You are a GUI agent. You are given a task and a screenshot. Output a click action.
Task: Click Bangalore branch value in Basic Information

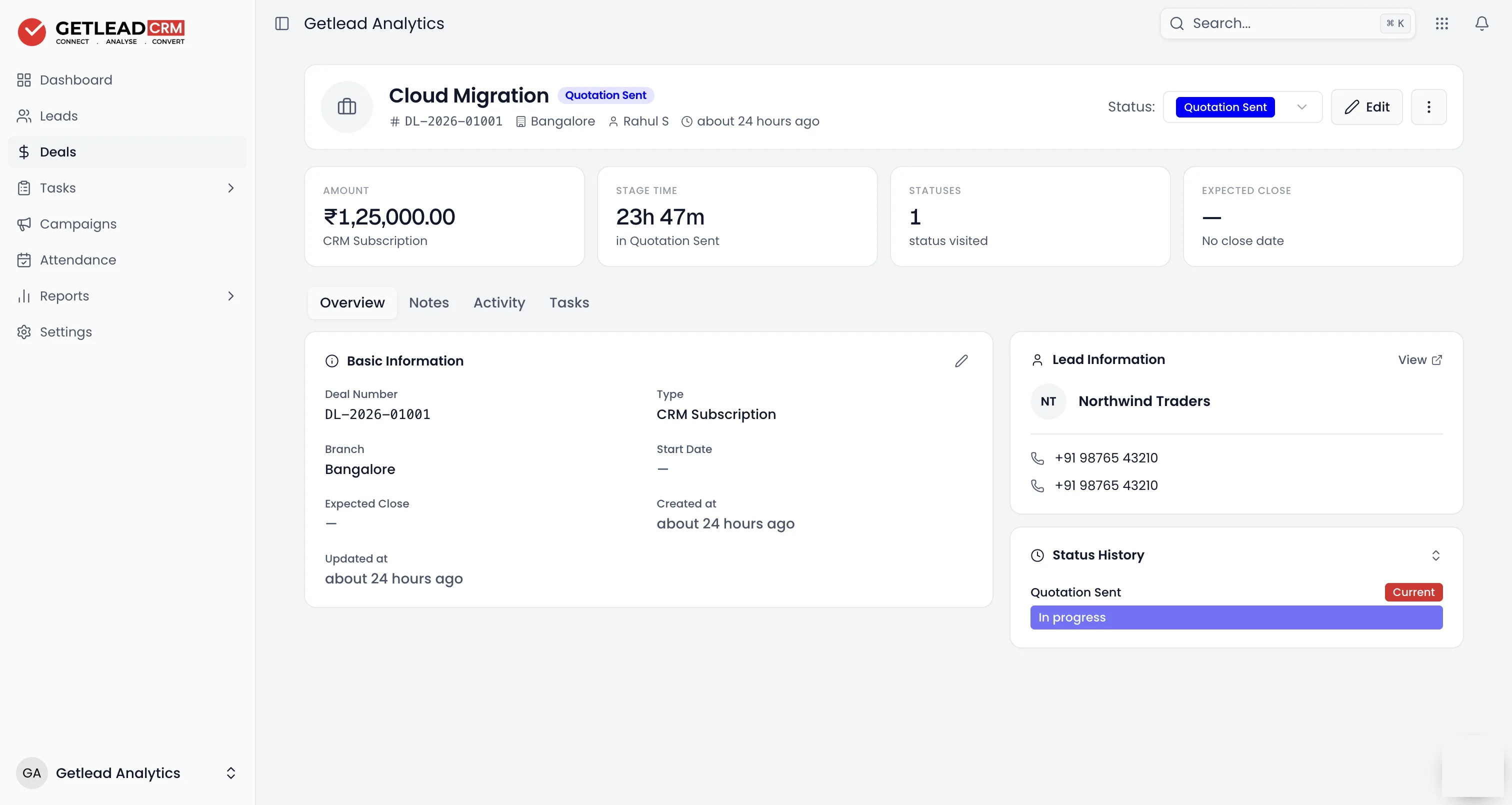tap(360, 469)
